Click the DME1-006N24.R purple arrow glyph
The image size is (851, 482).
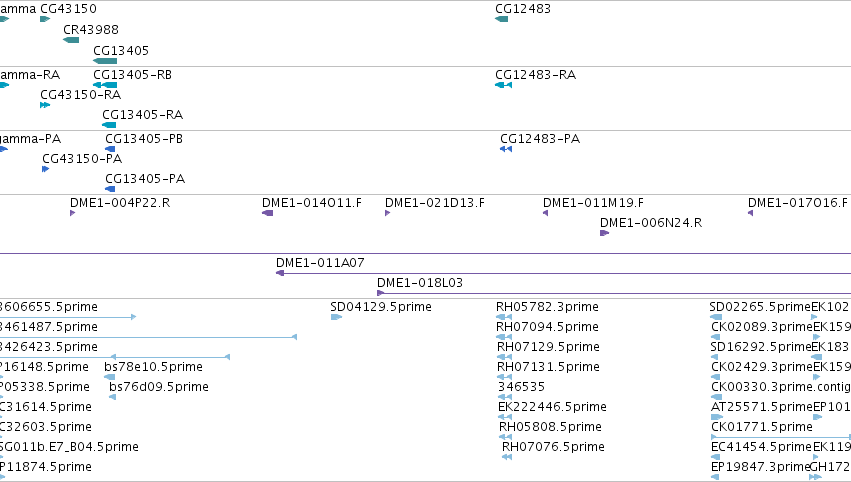pos(605,233)
